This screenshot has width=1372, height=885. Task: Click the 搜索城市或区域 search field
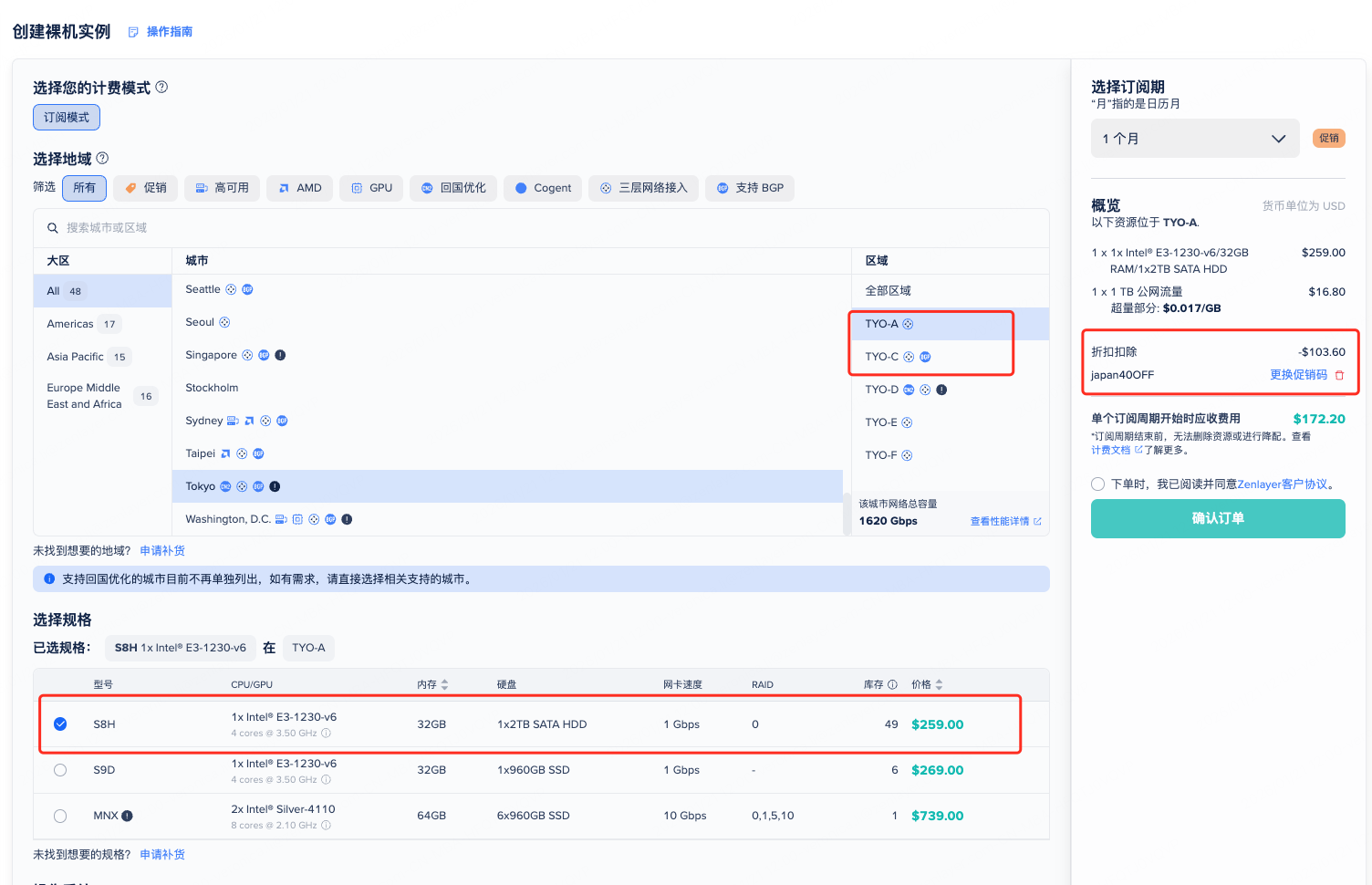(x=547, y=228)
